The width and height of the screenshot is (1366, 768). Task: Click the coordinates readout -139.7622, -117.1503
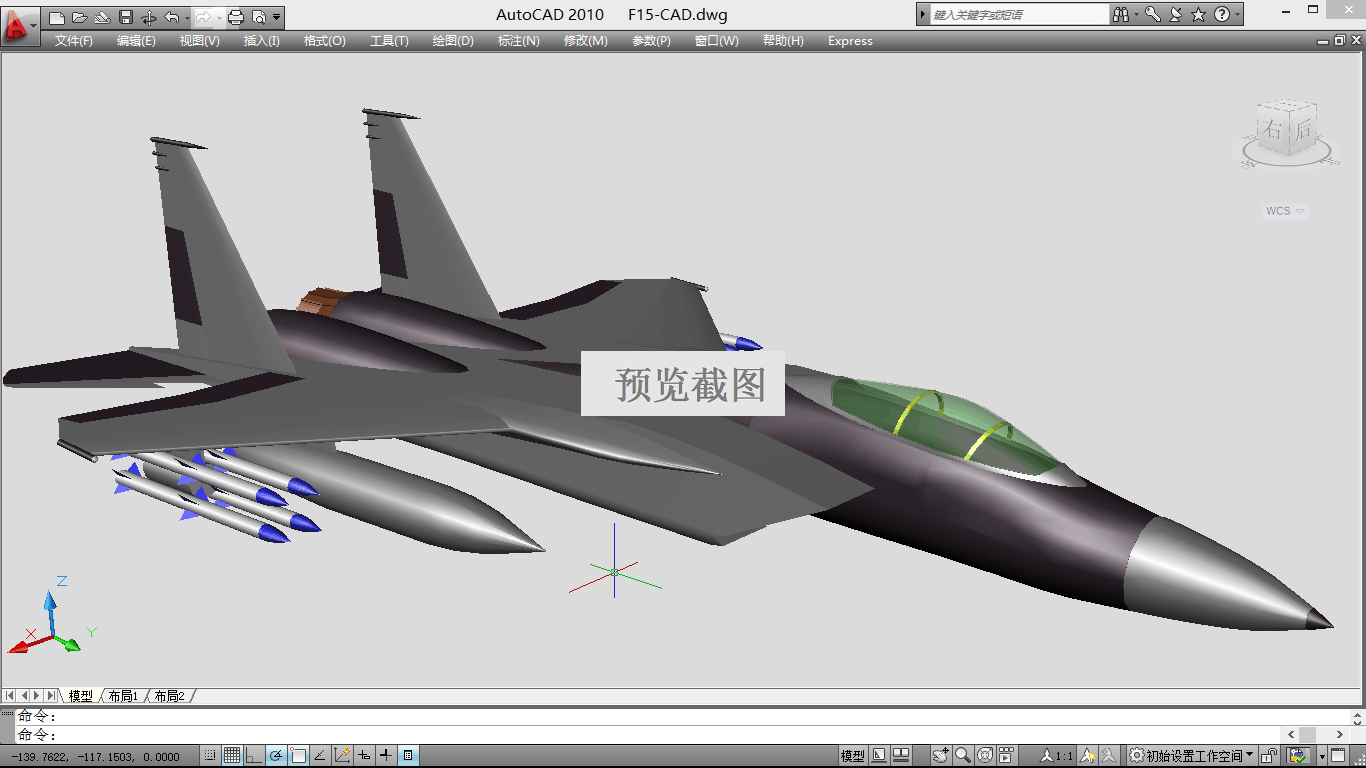pyautogui.click(x=95, y=757)
